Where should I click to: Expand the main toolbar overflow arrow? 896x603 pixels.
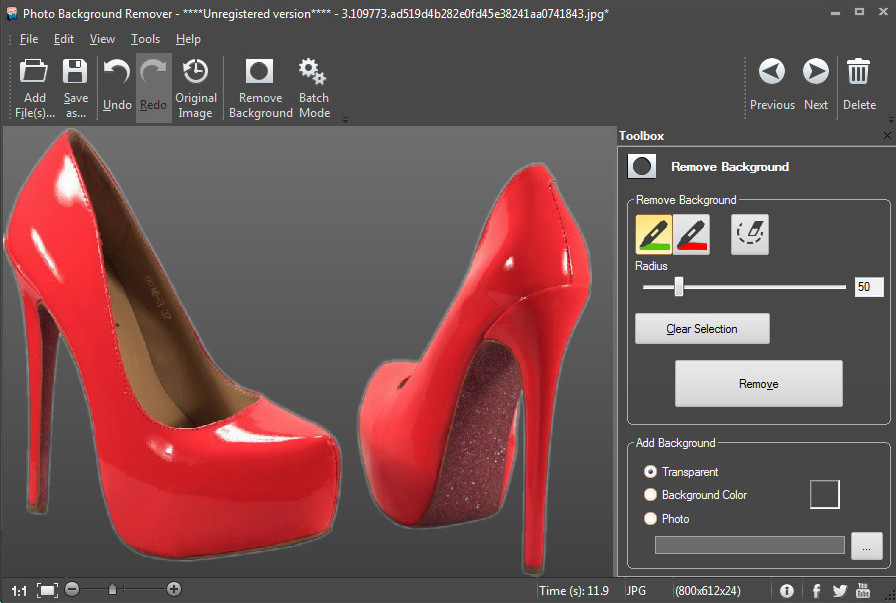pos(345,120)
